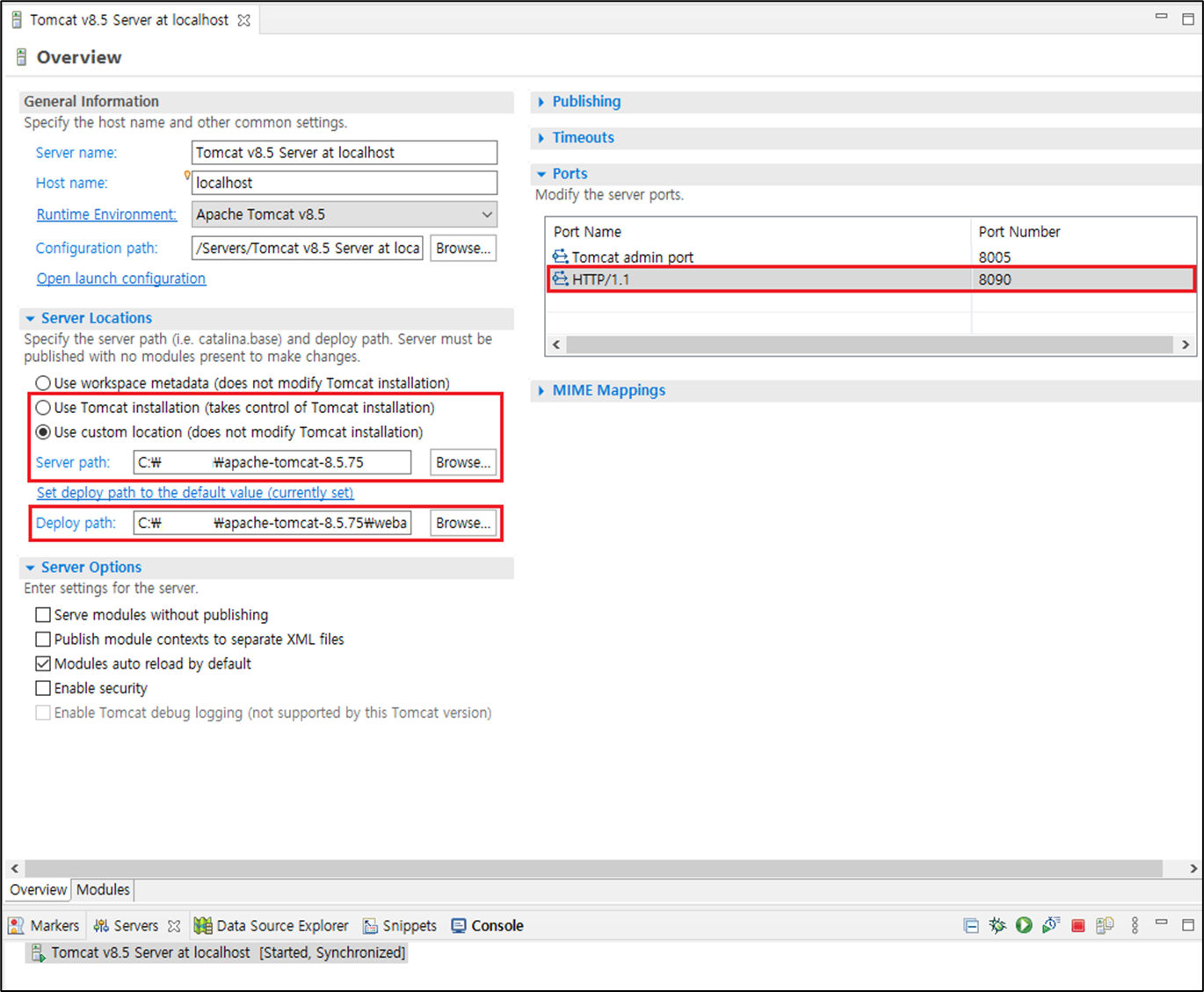1204x992 pixels.
Task: Click the Server path input field
Action: tap(272, 462)
